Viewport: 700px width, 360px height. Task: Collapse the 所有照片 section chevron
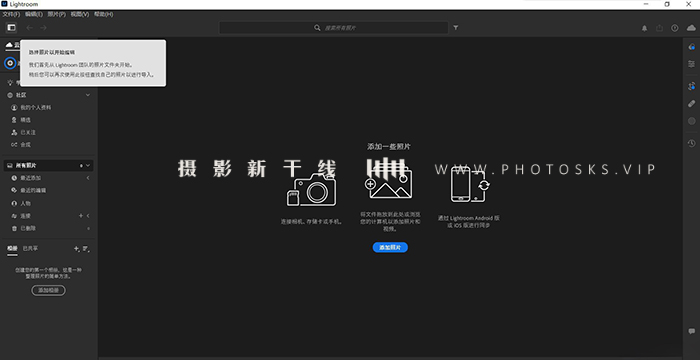(x=88, y=165)
